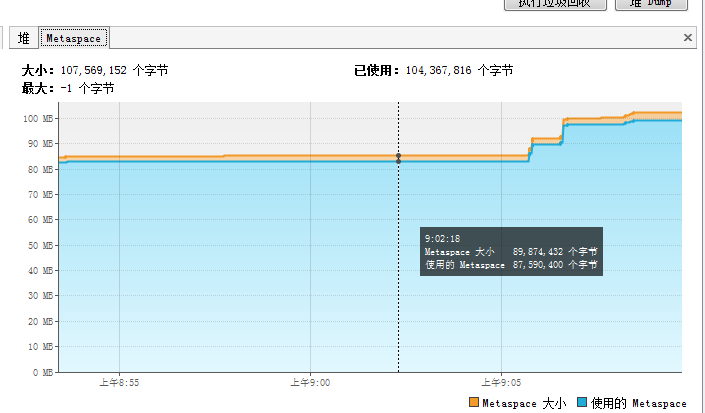Click the 40 MB axis label

(x=40, y=271)
